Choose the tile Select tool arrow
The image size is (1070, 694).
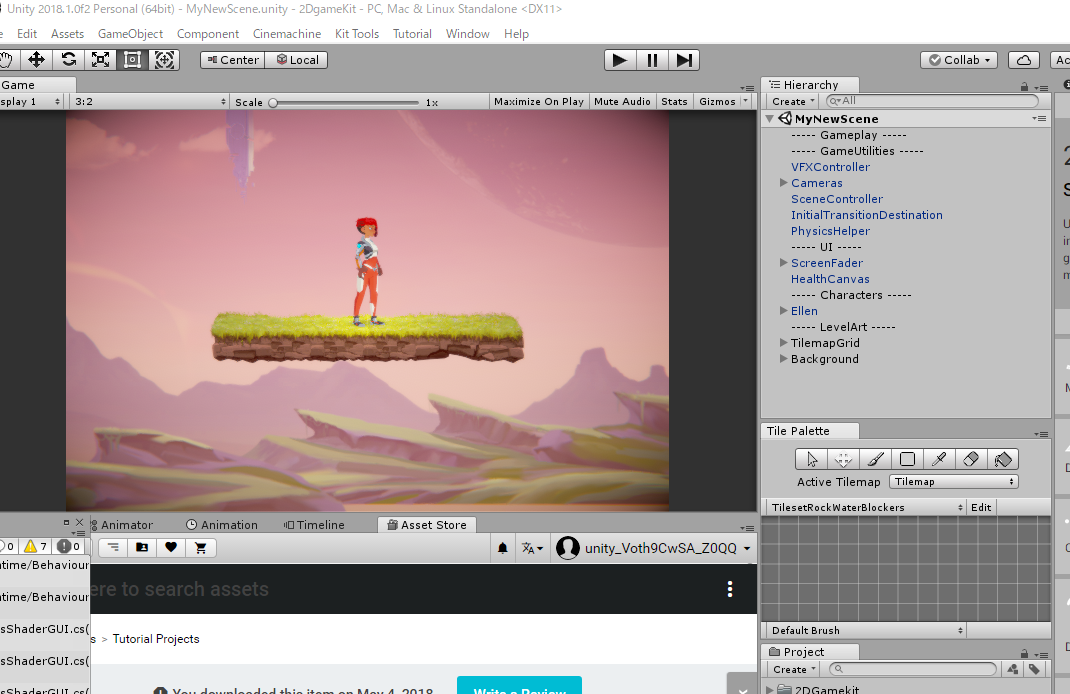[811, 459]
